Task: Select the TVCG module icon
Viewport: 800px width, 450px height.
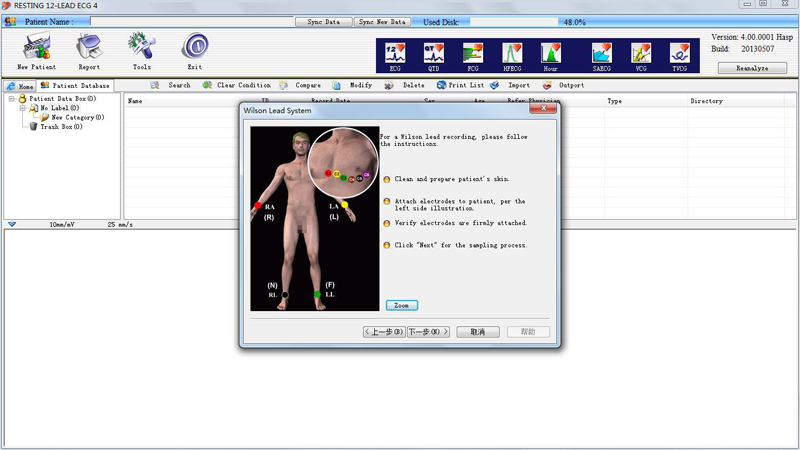Action: [x=680, y=54]
